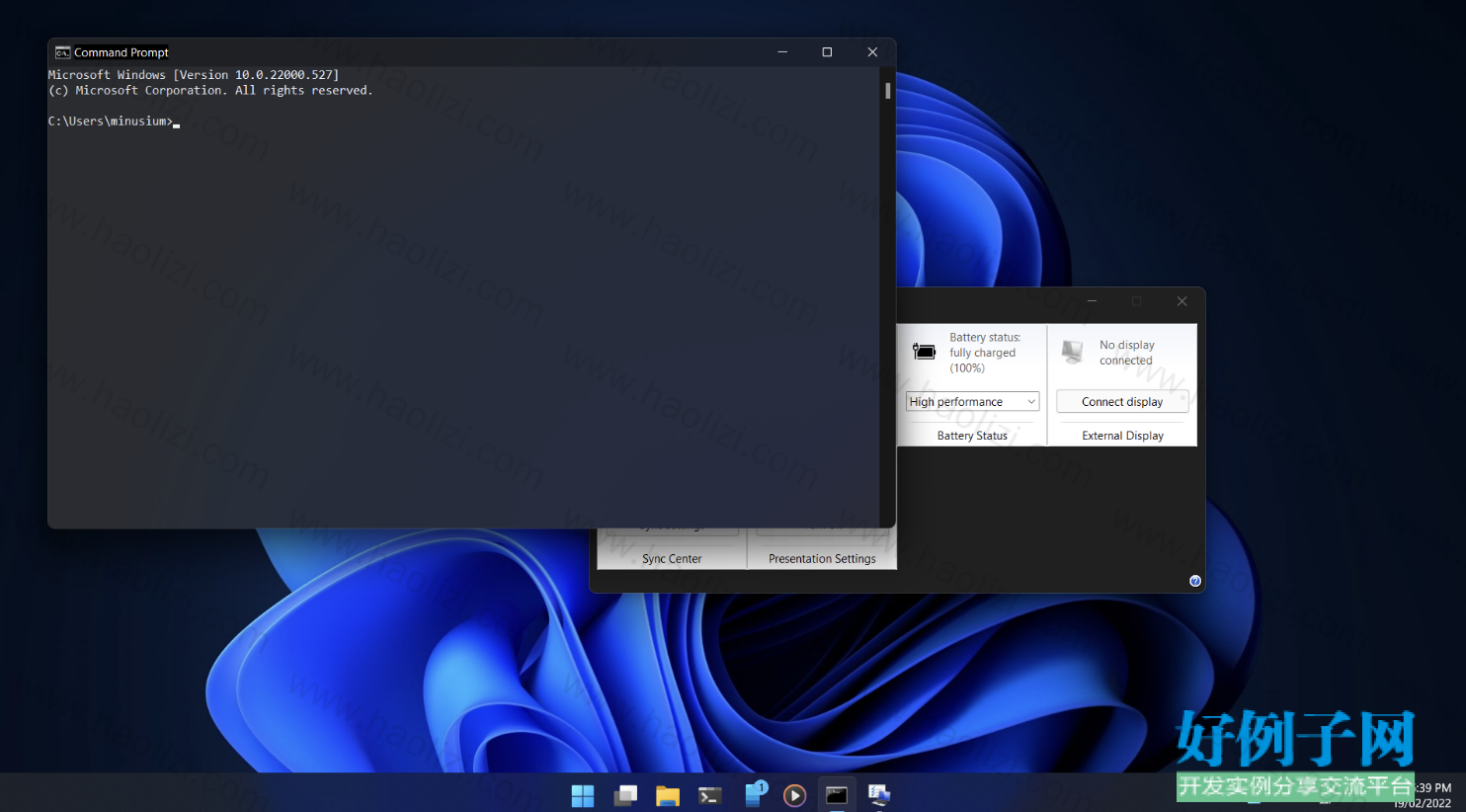Open Windows Terminal from the taskbar
The height and width of the screenshot is (812, 1466).
point(710,795)
